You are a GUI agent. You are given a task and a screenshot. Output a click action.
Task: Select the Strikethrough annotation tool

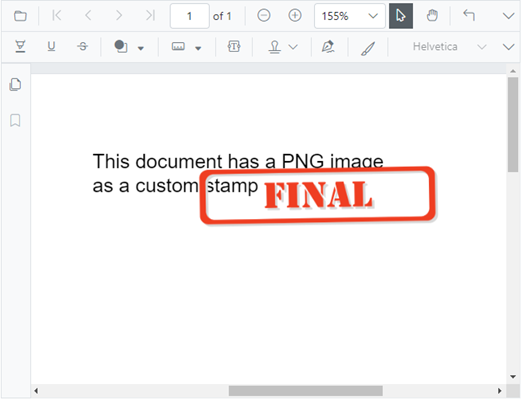coord(82,46)
